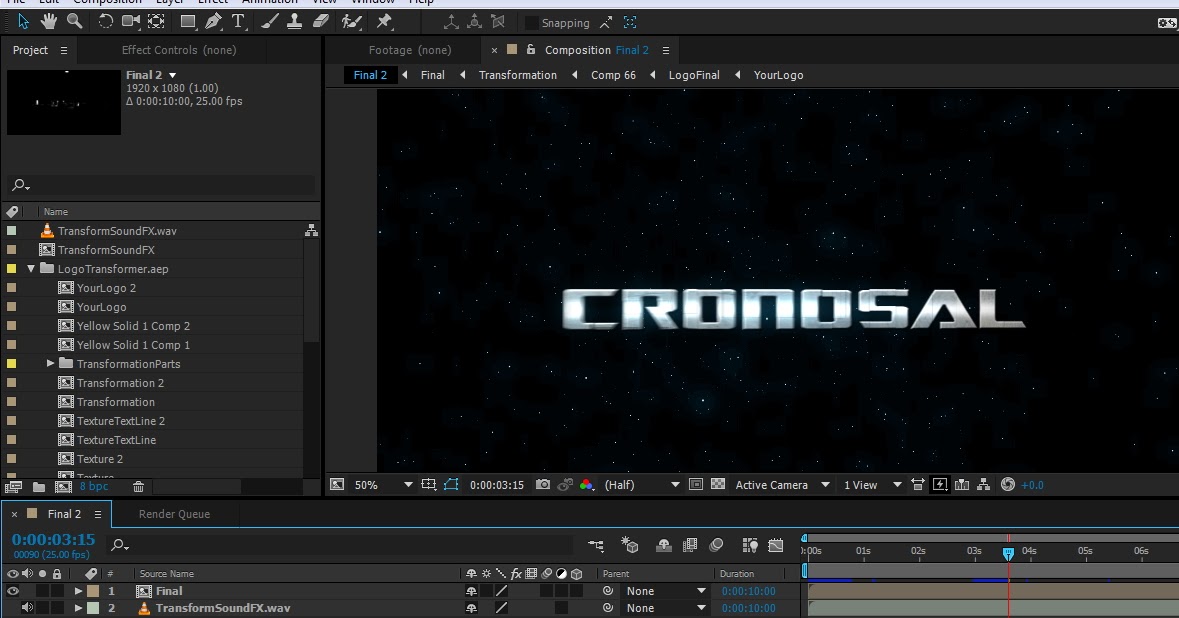1179x618 pixels.
Task: Mute audio of TransformSoundFX.wav layer
Action: coord(27,607)
